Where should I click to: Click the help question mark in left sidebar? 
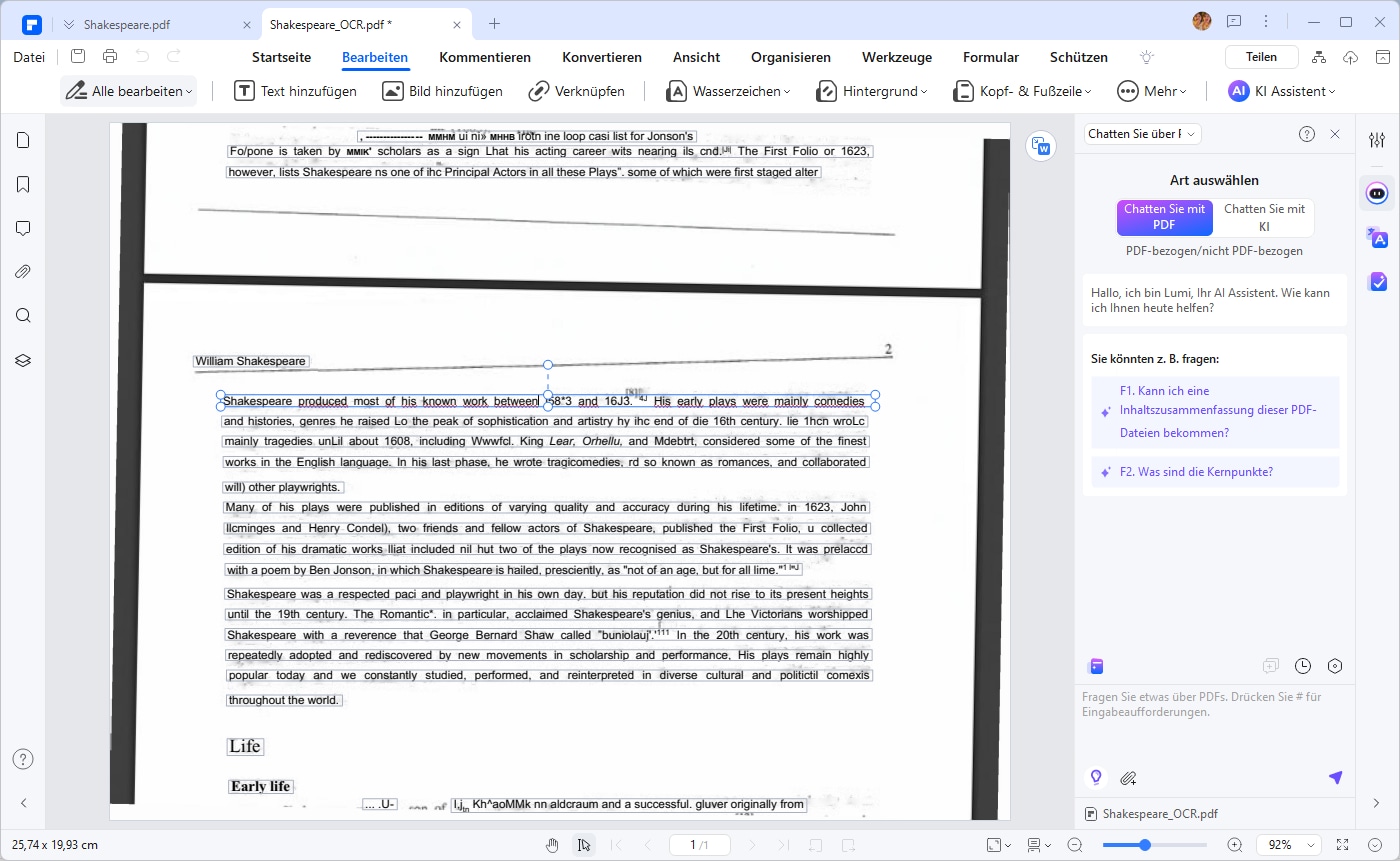click(x=23, y=759)
